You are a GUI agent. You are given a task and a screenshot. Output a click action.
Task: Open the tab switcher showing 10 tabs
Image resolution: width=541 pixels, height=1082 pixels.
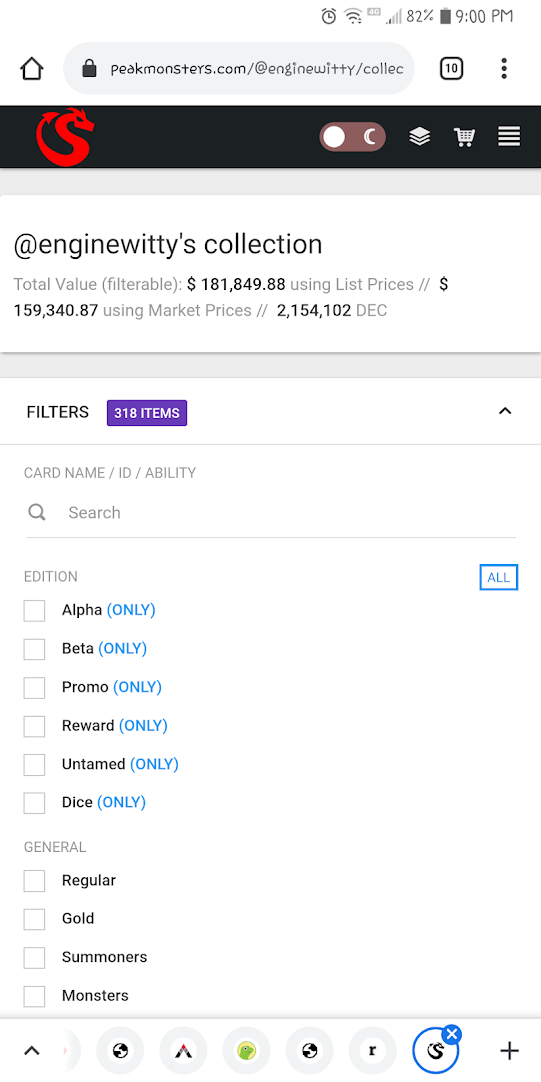(451, 68)
